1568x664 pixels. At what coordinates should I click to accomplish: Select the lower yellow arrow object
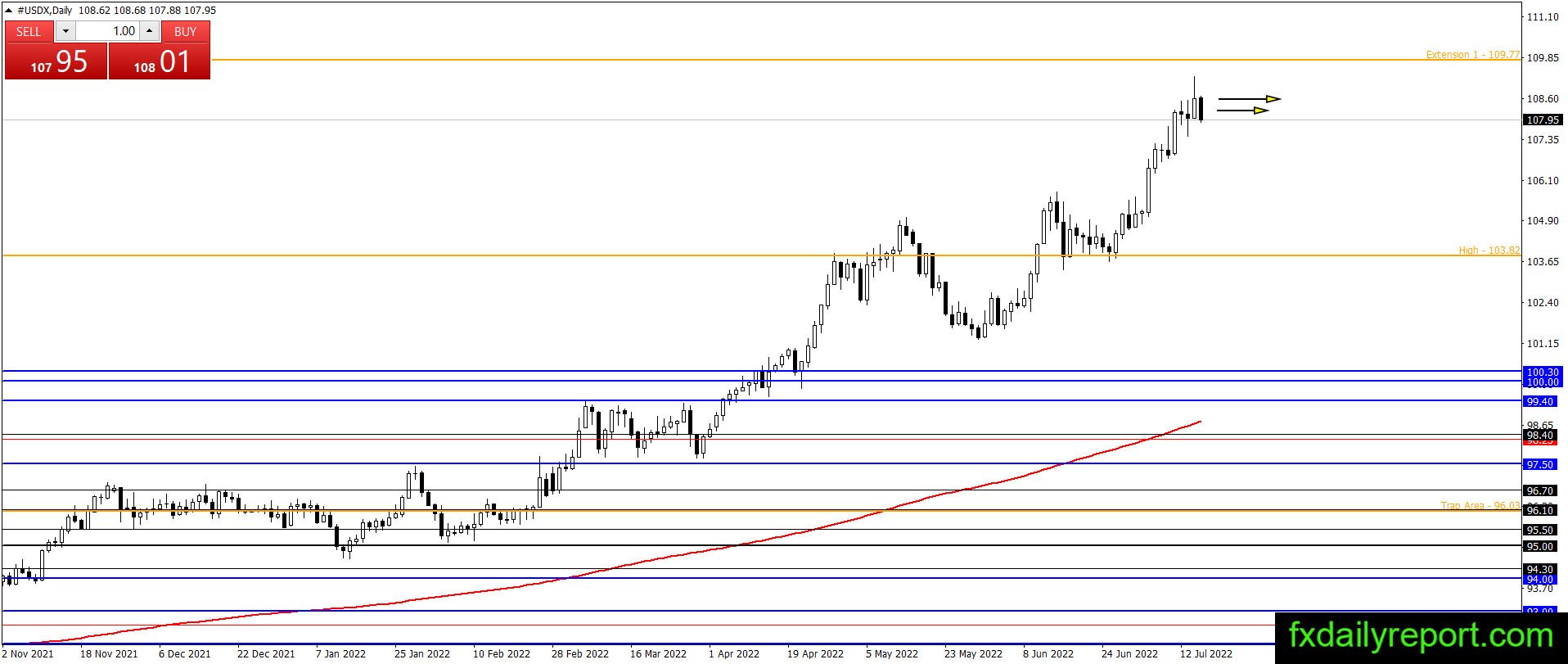click(x=1243, y=111)
